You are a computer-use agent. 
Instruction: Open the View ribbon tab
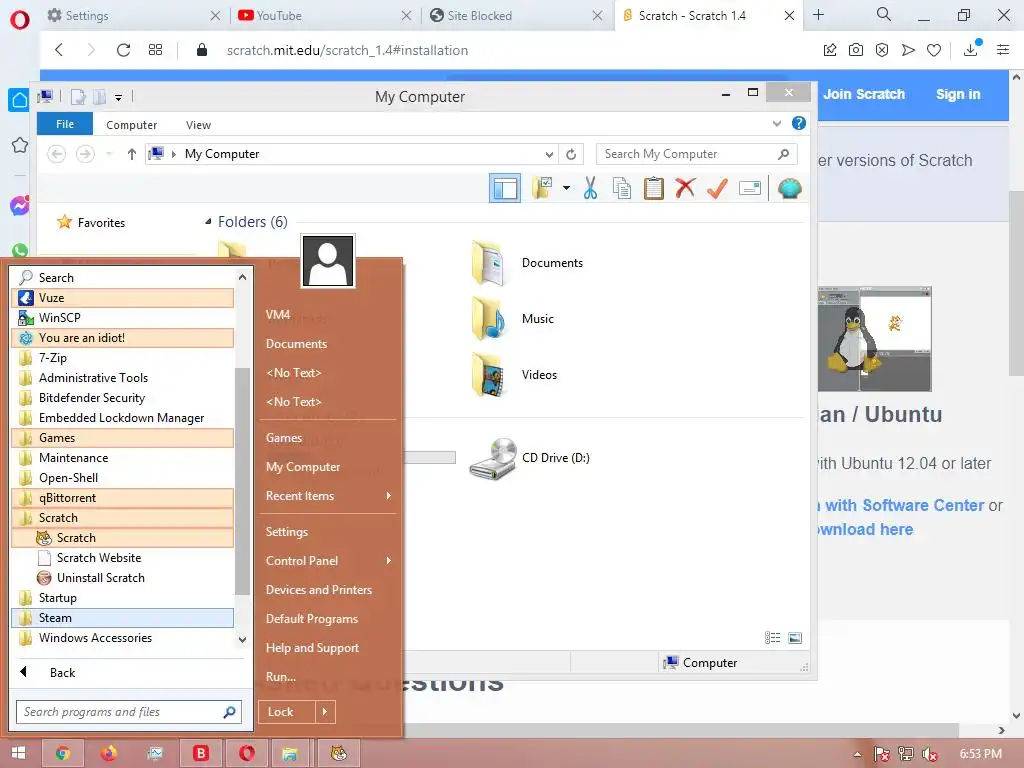pyautogui.click(x=198, y=125)
